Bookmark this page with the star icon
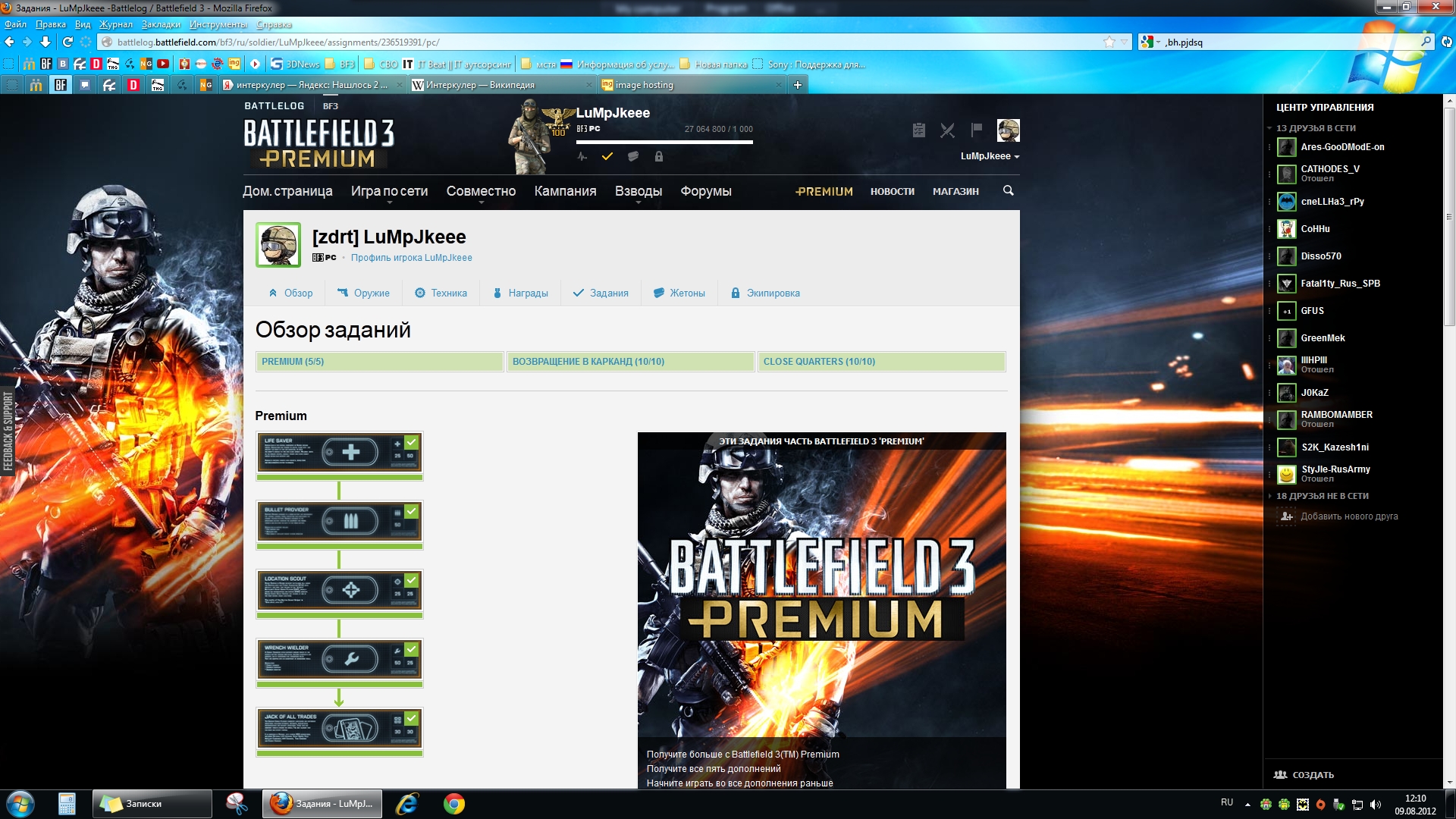Image resolution: width=1456 pixels, height=819 pixels. coord(1109,42)
